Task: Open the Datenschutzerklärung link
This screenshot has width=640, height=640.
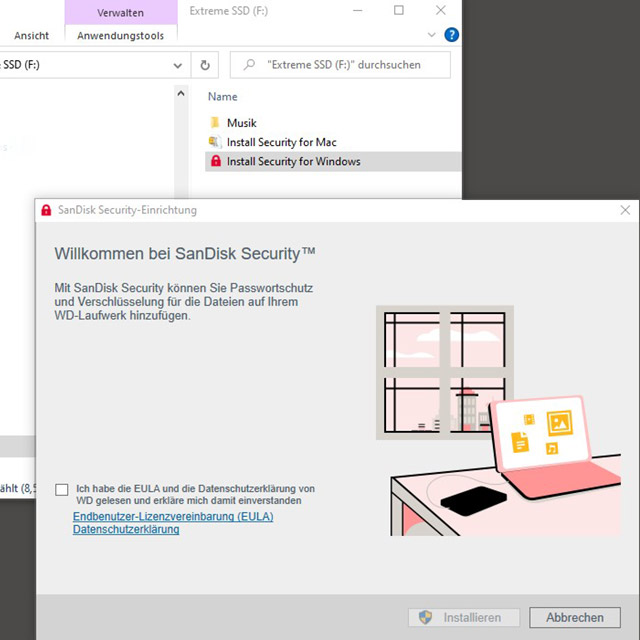Action: click(126, 529)
